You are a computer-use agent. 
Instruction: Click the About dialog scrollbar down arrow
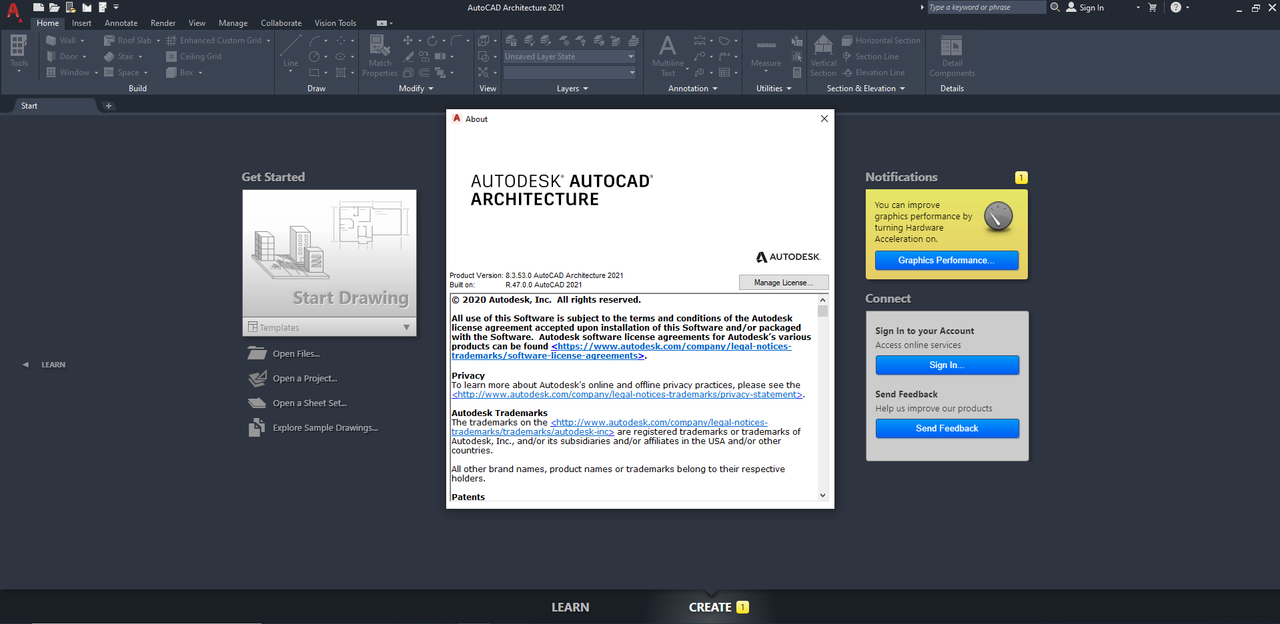(x=823, y=495)
